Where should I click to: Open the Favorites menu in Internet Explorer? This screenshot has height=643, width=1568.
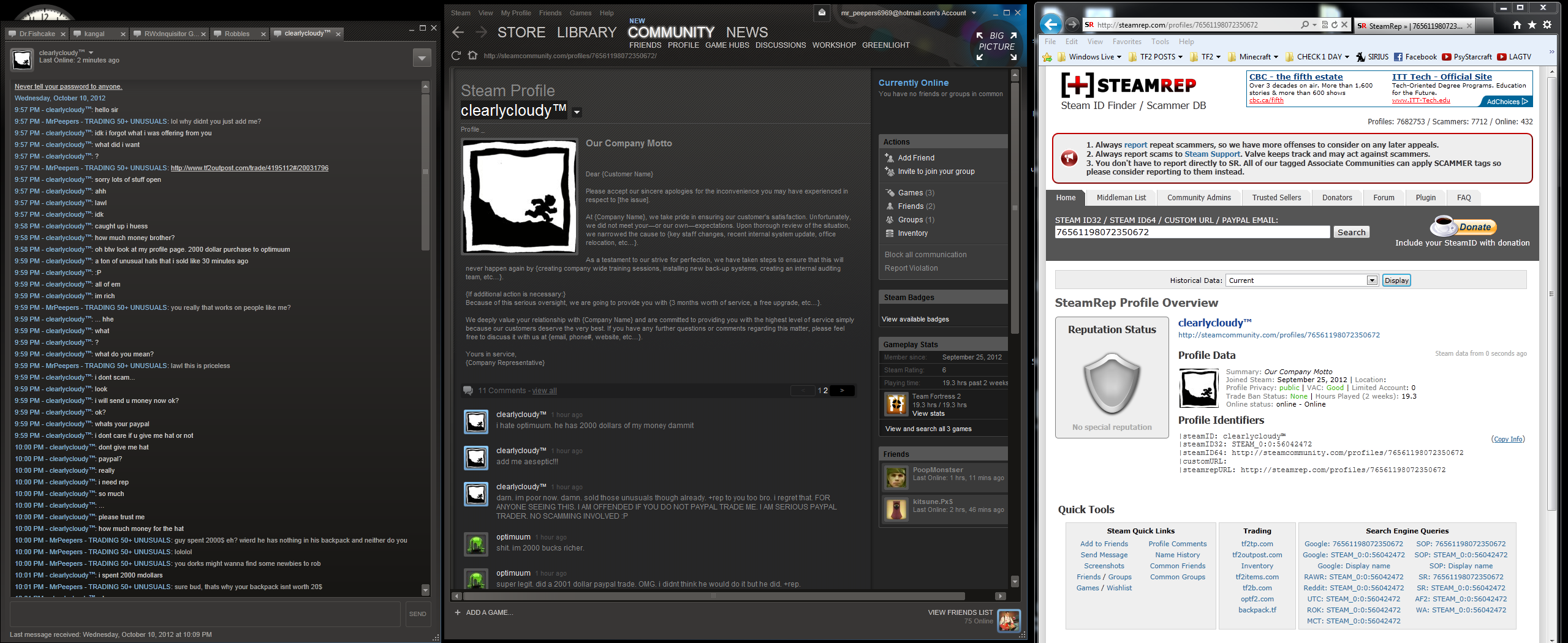click(1127, 42)
